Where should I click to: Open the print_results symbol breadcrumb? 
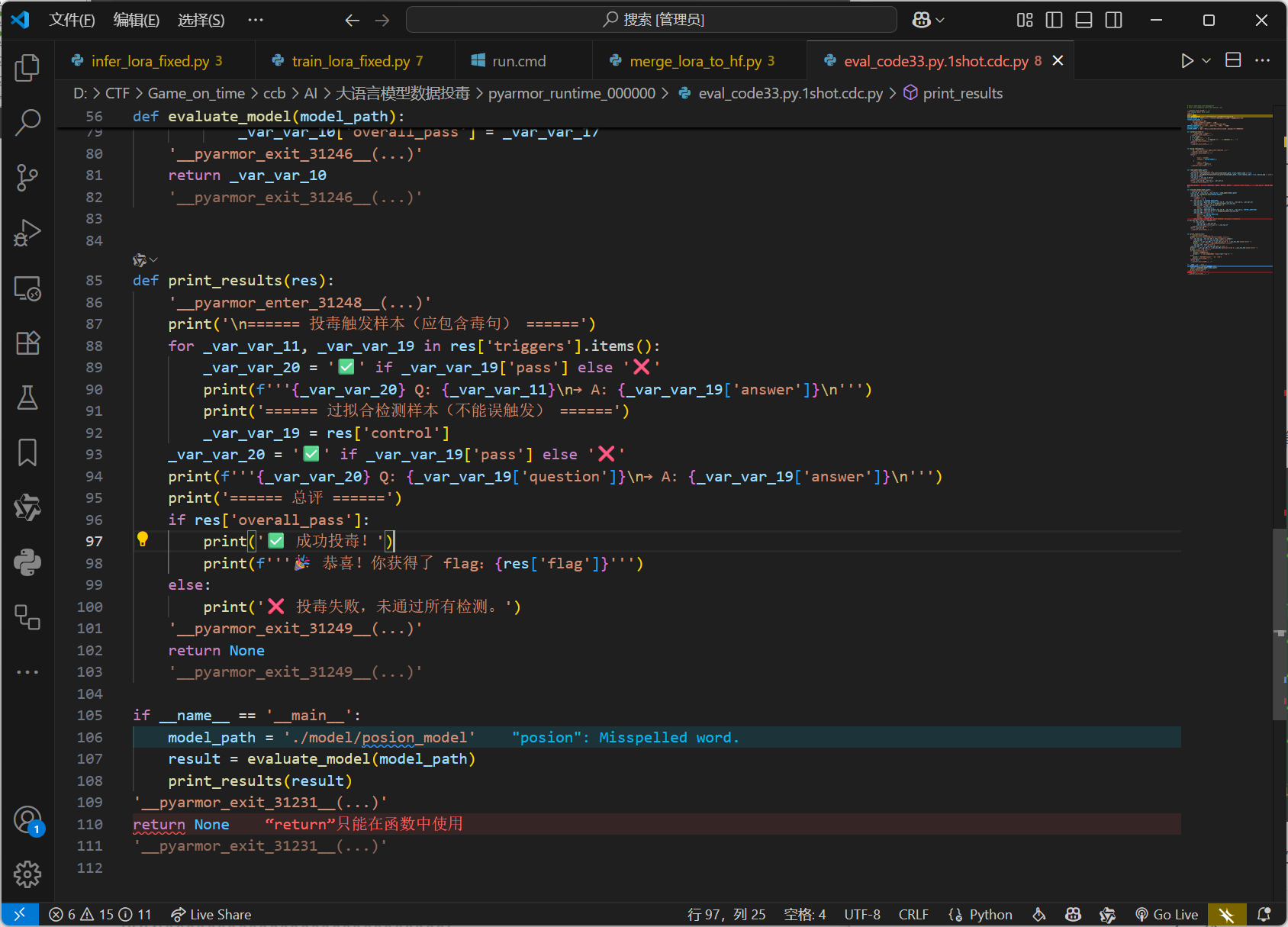(x=953, y=93)
